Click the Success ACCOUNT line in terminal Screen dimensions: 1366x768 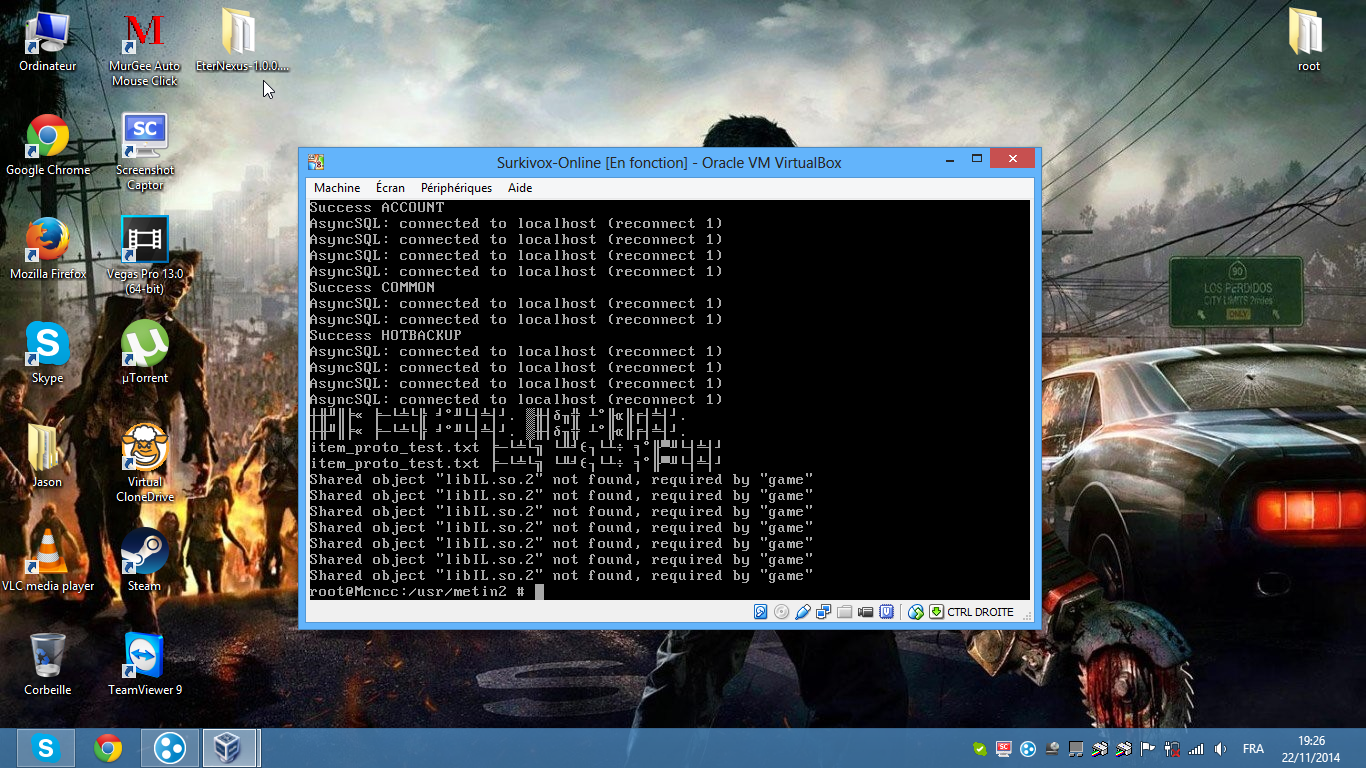tap(377, 208)
